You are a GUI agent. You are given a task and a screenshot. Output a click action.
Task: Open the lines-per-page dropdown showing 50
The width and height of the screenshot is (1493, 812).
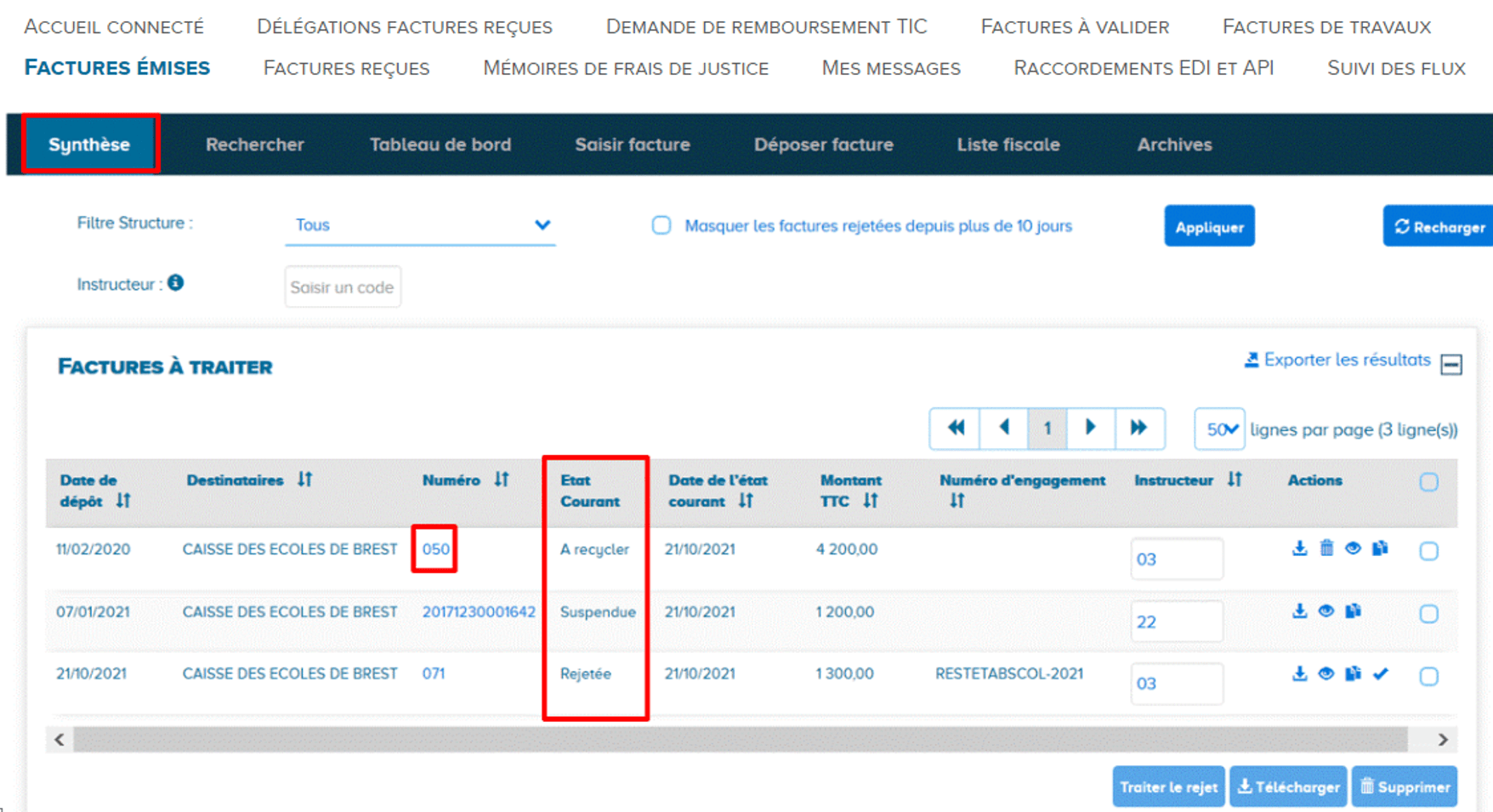(x=1220, y=429)
